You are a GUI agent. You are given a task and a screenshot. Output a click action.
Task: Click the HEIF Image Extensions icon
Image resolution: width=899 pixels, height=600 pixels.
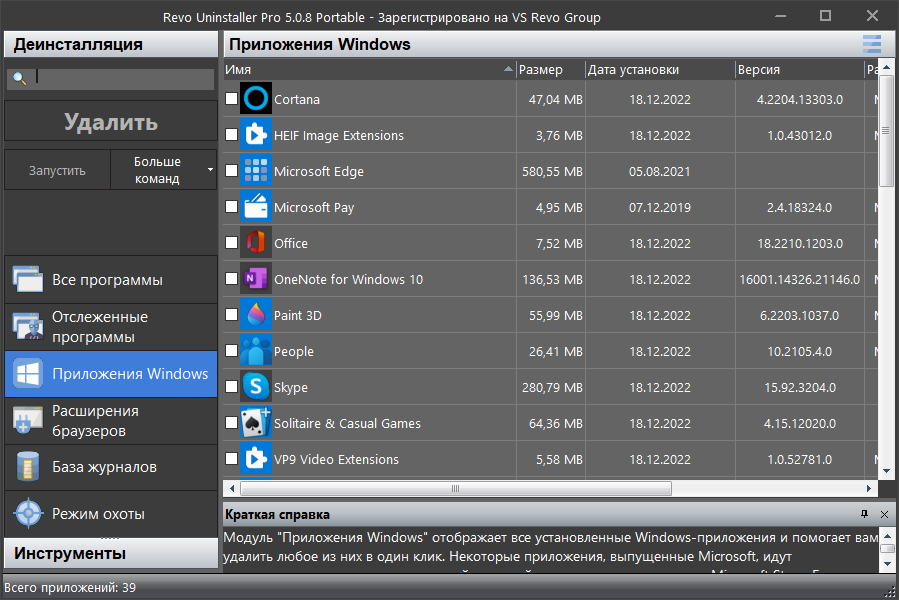(x=256, y=135)
